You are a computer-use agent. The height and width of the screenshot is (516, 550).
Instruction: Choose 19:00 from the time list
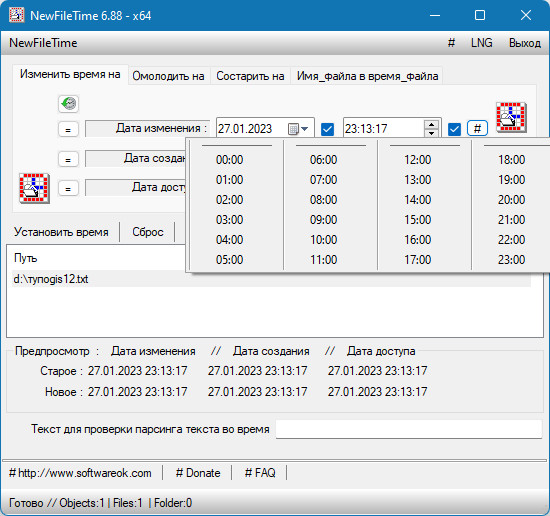pyautogui.click(x=511, y=180)
